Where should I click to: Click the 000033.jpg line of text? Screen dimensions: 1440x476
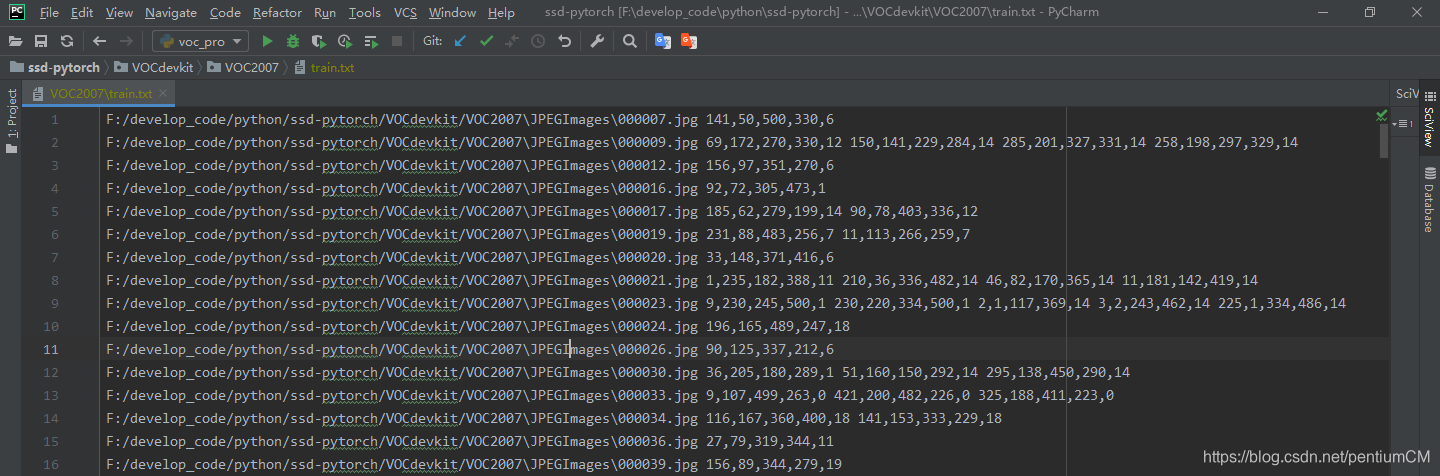tap(610, 396)
